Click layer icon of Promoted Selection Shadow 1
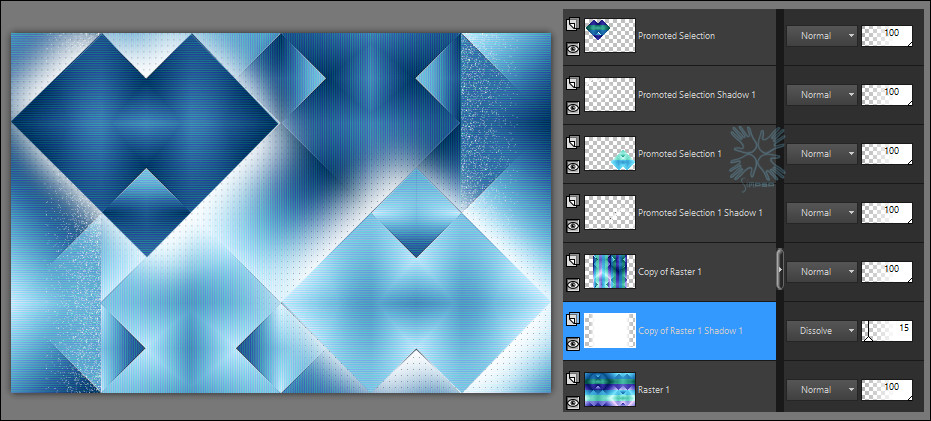Screen dimensions: 931x421 pos(573,83)
